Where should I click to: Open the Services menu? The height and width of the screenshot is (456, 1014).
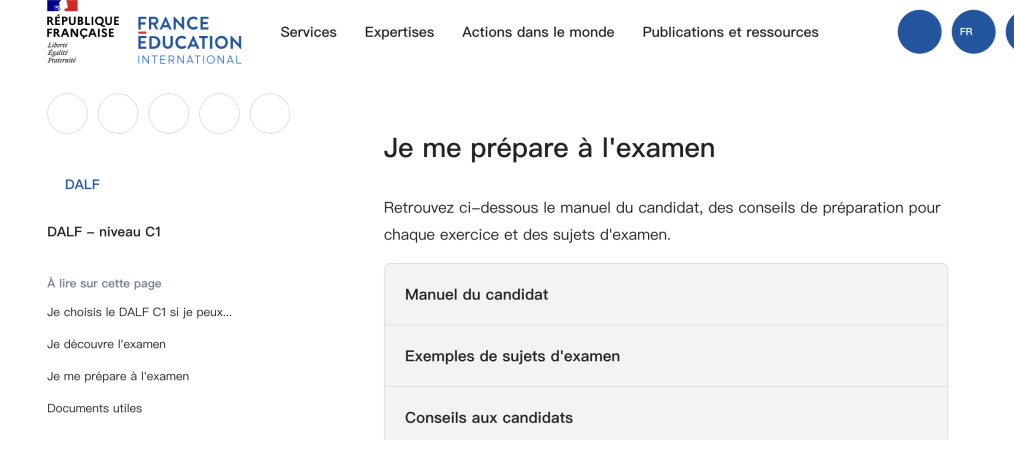(308, 32)
